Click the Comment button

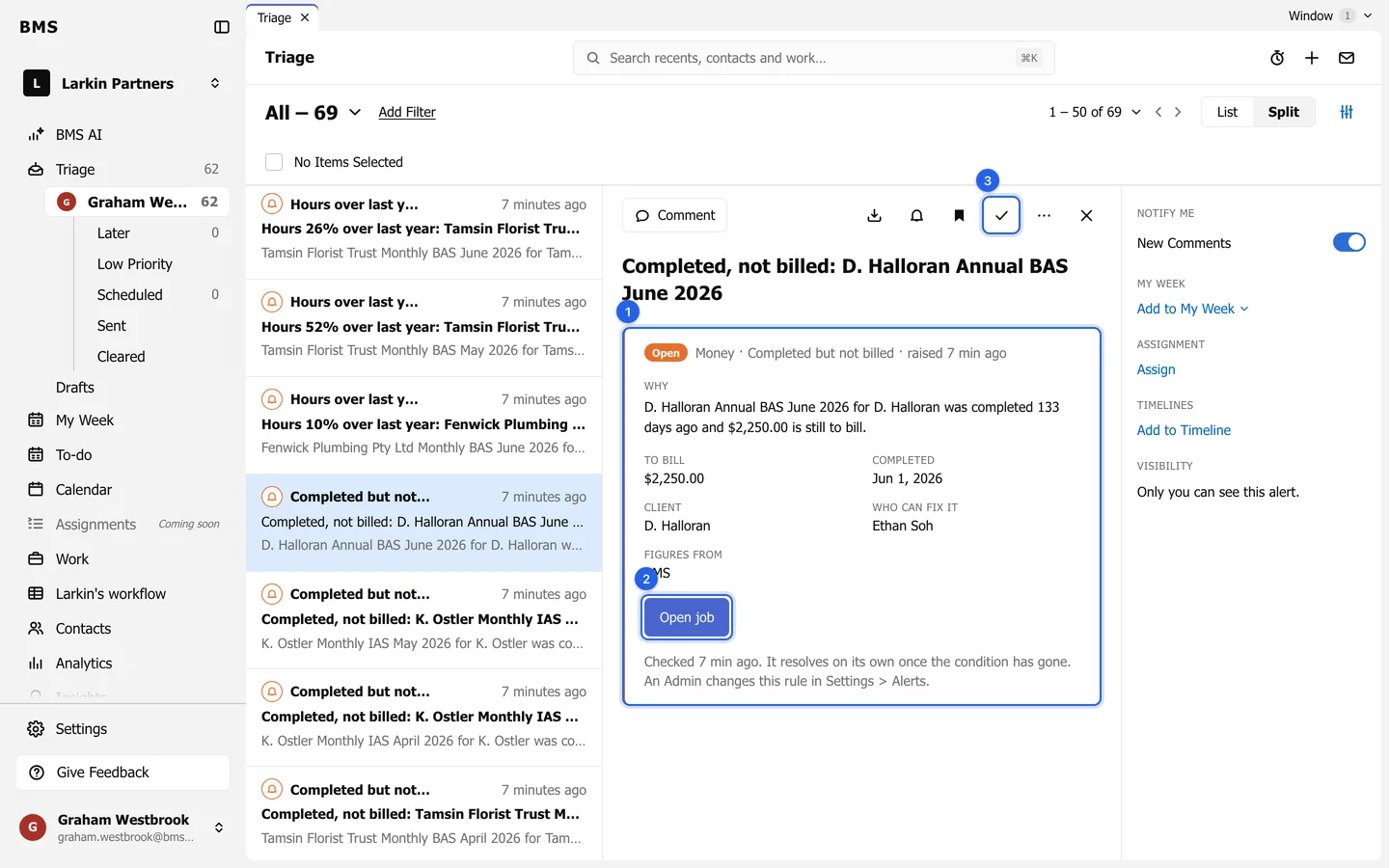(x=674, y=215)
